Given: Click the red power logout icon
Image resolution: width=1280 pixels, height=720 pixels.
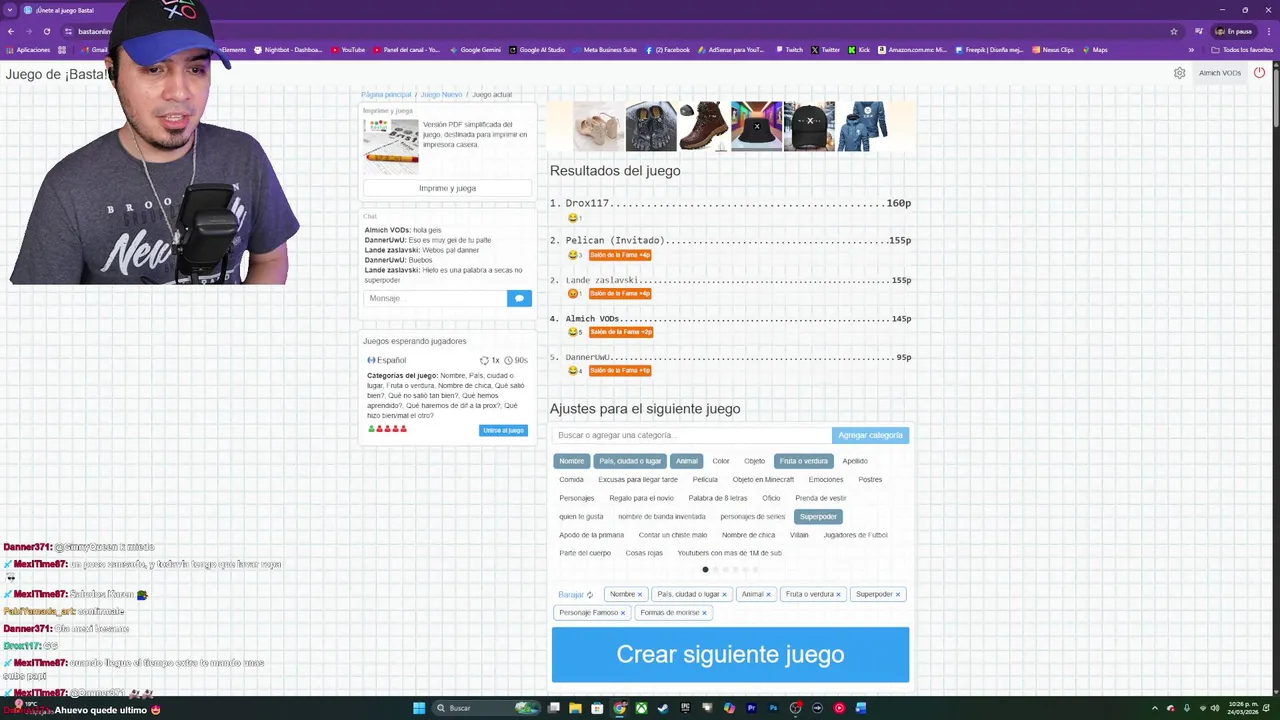Looking at the screenshot, I should pyautogui.click(x=1259, y=73).
